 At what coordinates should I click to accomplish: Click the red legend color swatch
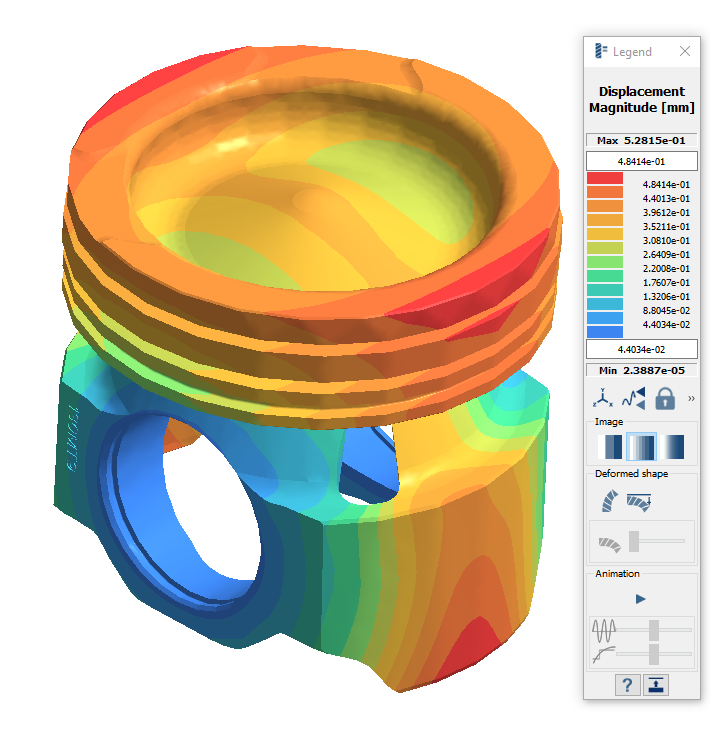pos(605,178)
